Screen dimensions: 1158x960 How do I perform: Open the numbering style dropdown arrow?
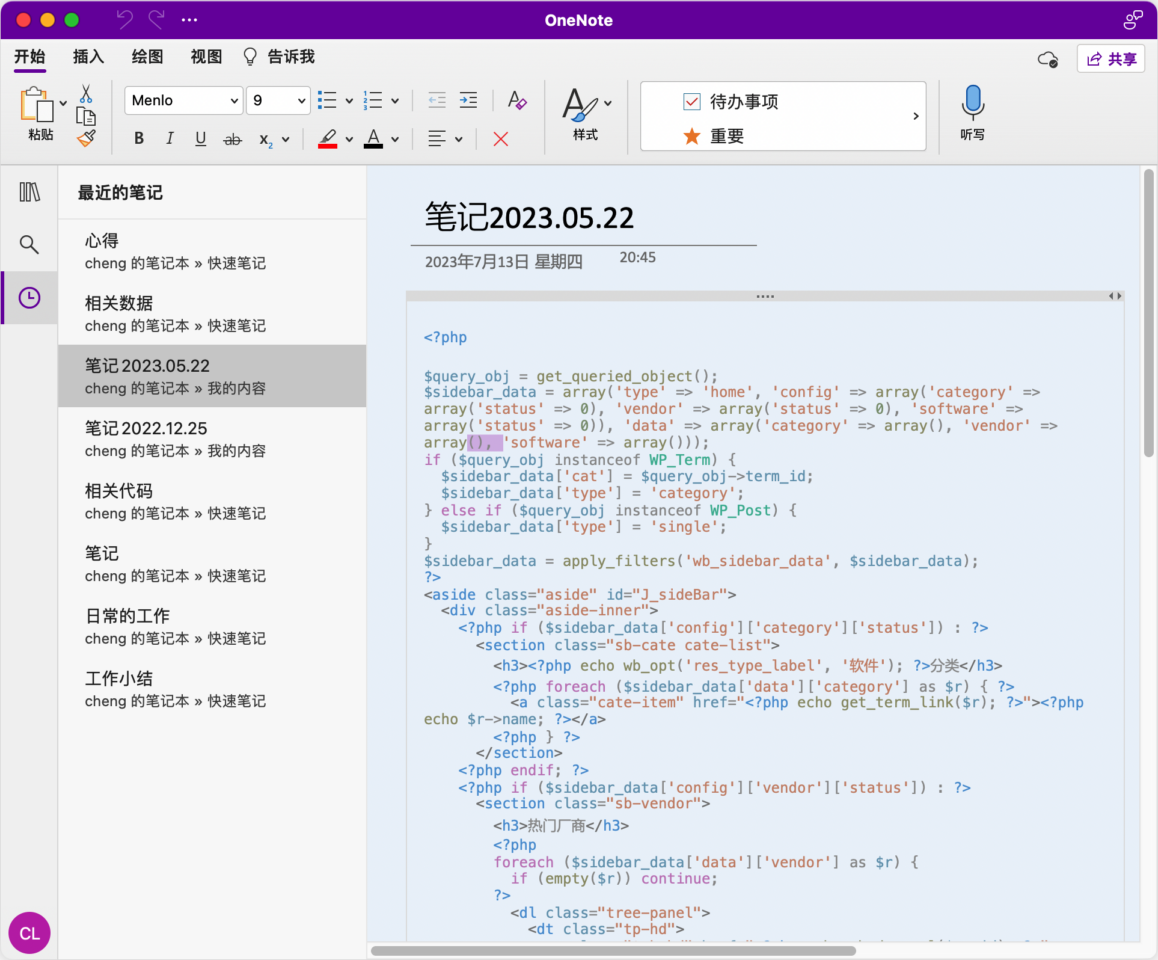[x=395, y=101]
